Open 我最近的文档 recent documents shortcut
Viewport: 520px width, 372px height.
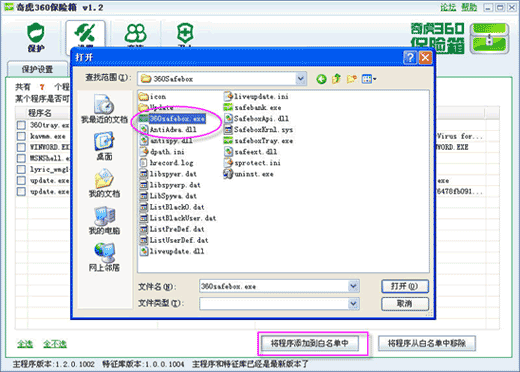pyautogui.click(x=104, y=109)
